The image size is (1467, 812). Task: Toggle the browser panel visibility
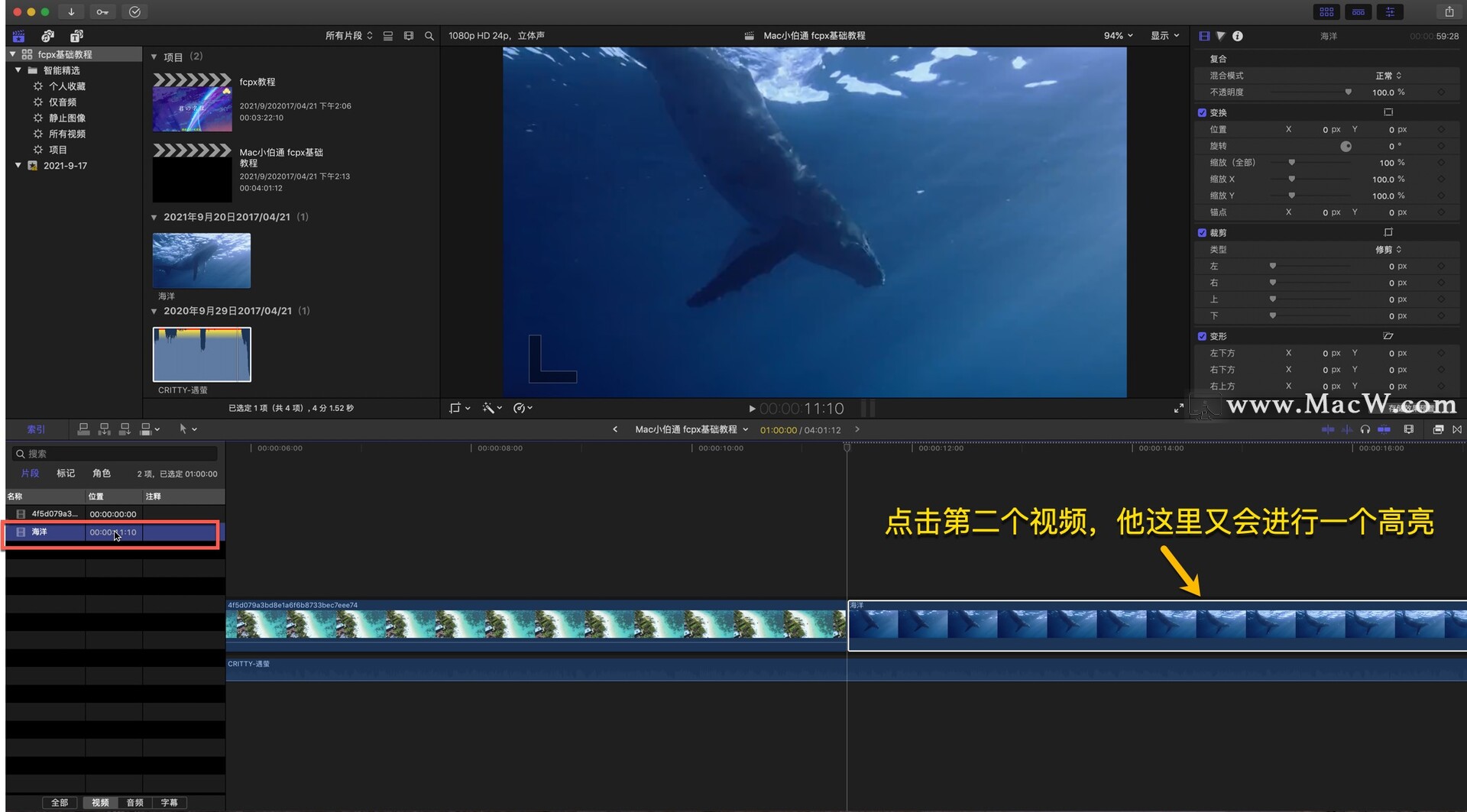click(x=1326, y=11)
